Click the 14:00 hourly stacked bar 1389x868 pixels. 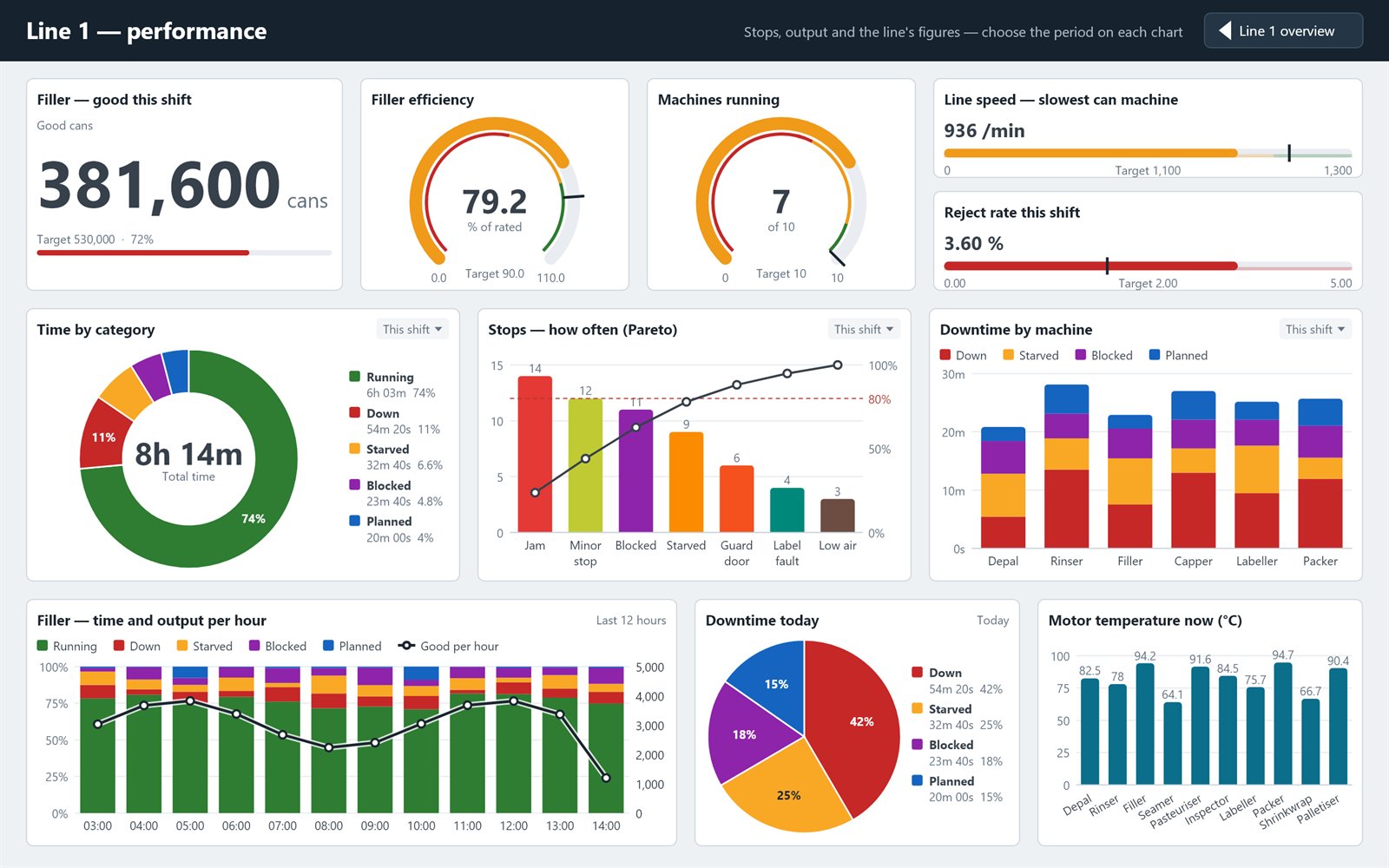coord(606,740)
